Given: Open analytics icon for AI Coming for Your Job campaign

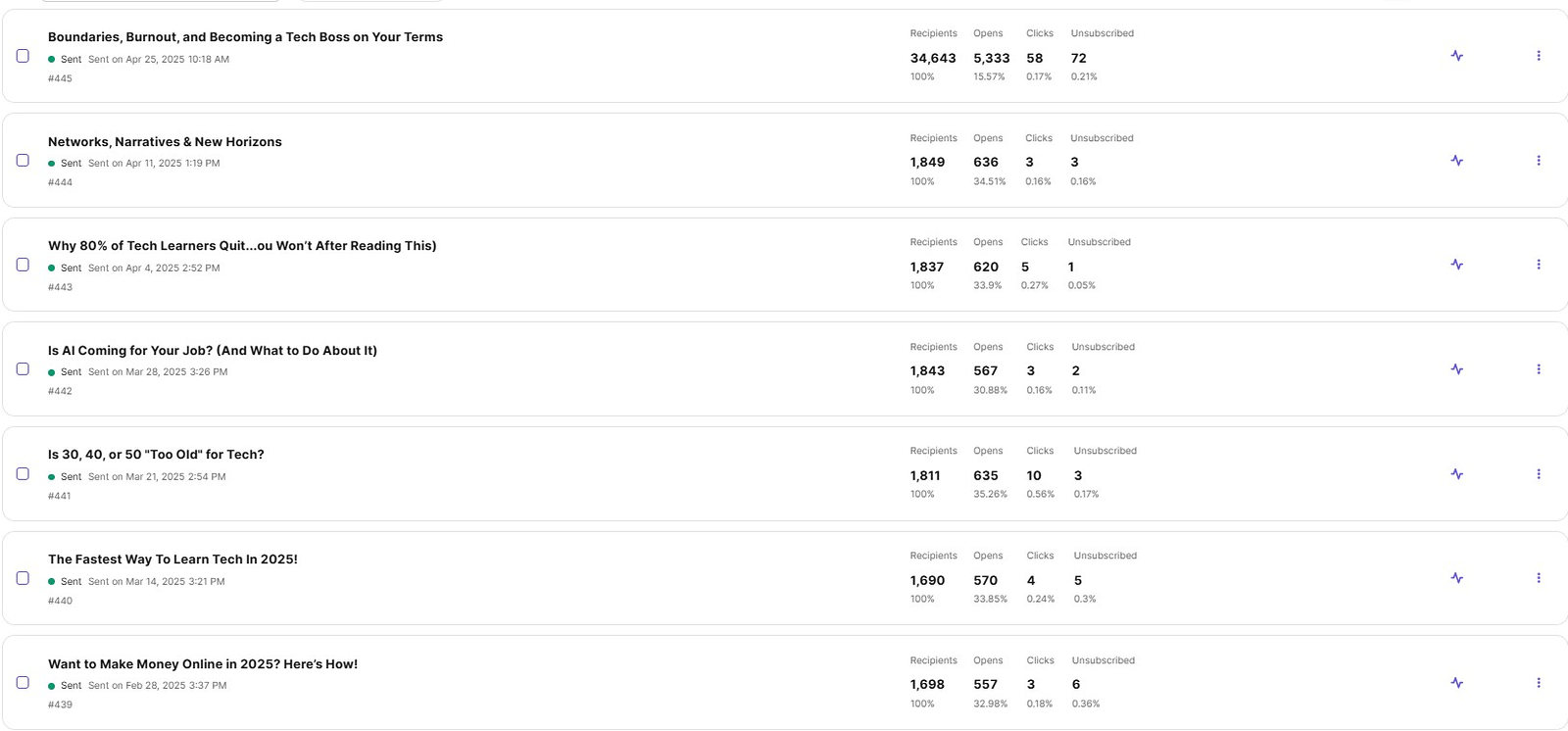Looking at the screenshot, I should (1456, 369).
